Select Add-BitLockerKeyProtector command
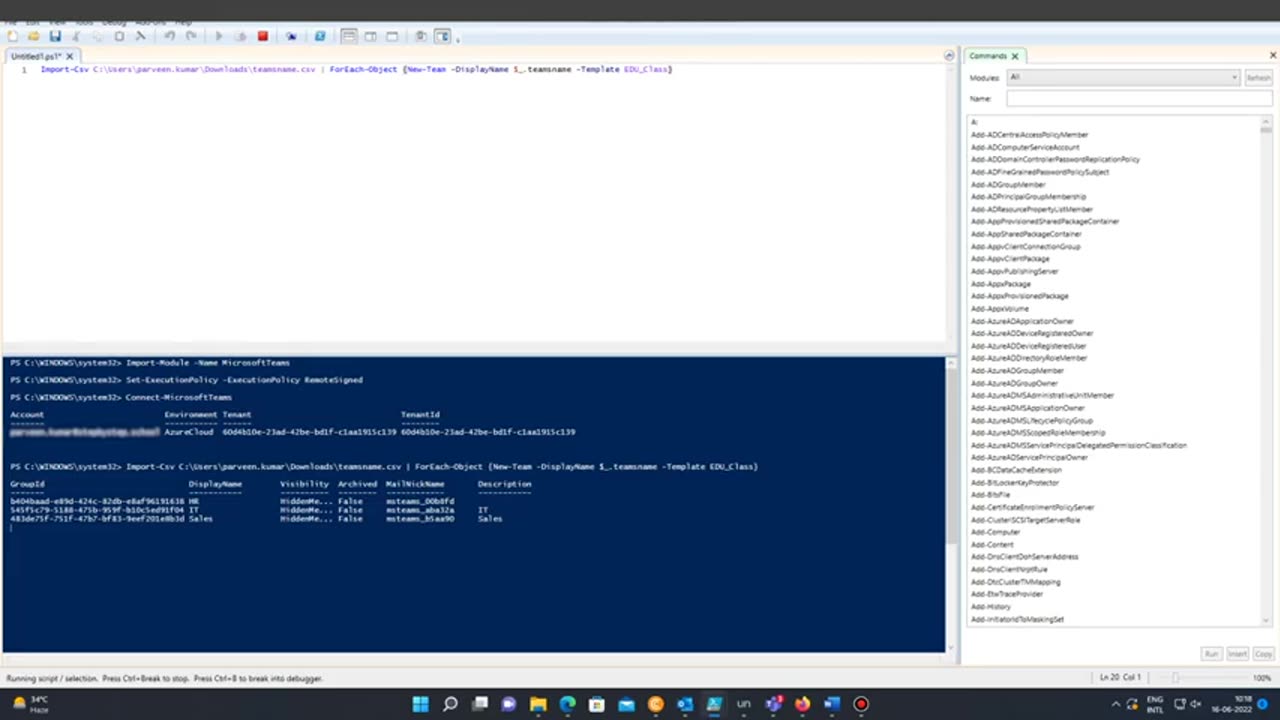This screenshot has height=720, width=1280. [x=1014, y=483]
